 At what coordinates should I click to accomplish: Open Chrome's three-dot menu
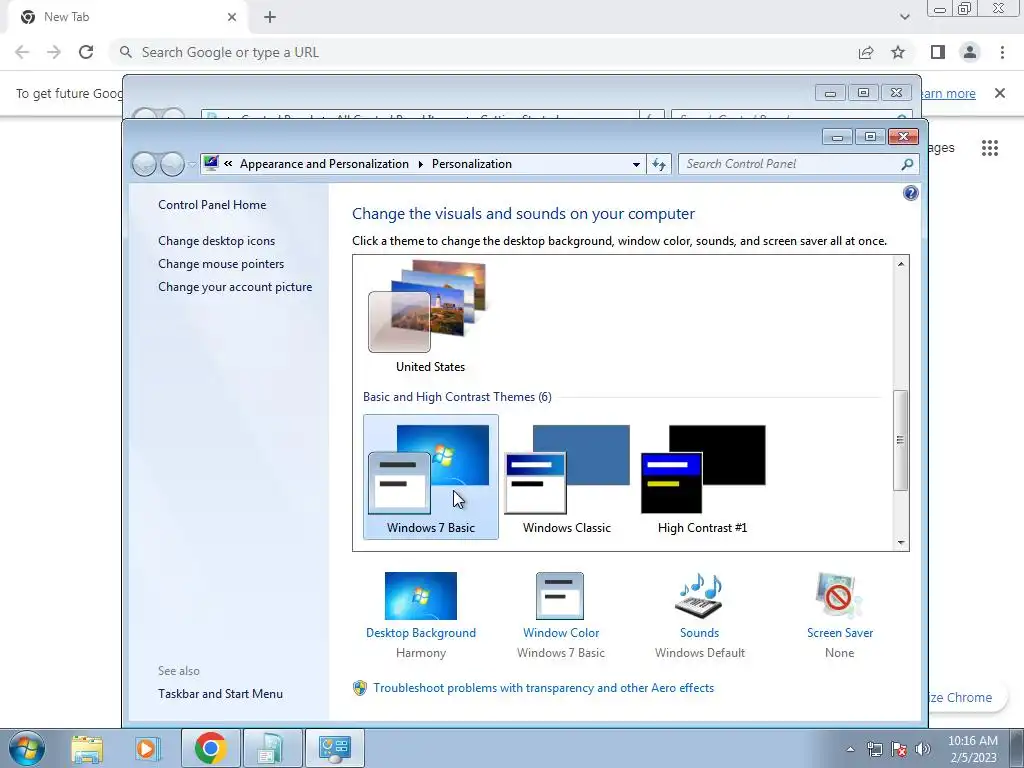click(x=1002, y=52)
